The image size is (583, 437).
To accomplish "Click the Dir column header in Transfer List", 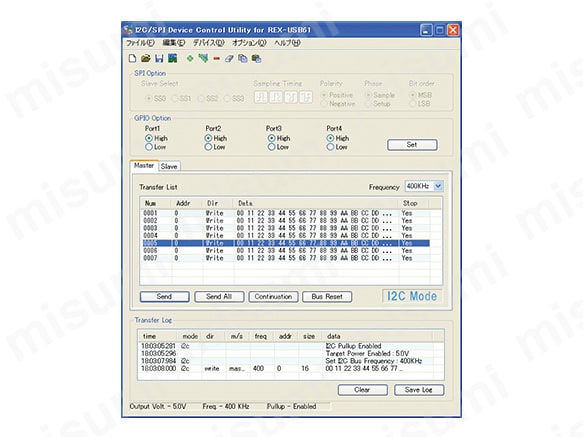I will (219, 203).
